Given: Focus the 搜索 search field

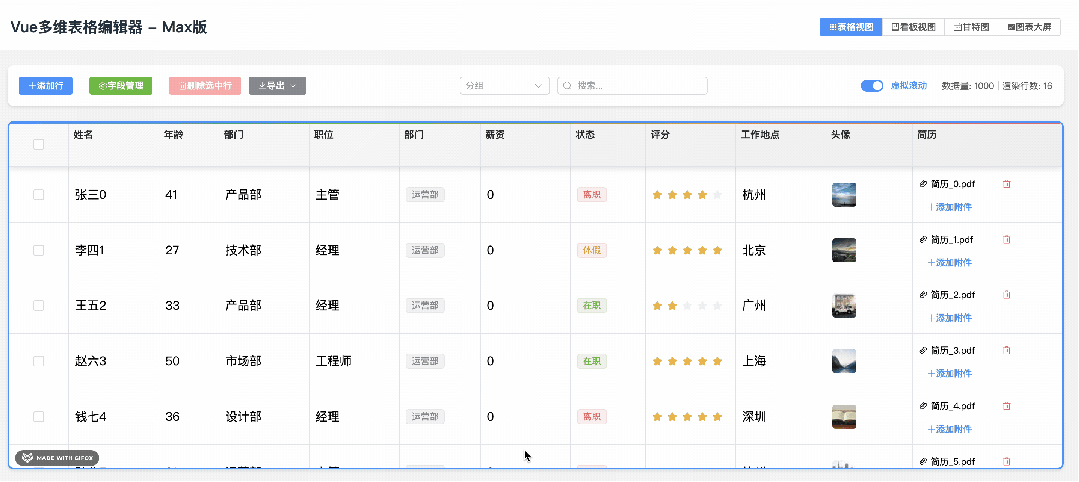Looking at the screenshot, I should 632,85.
